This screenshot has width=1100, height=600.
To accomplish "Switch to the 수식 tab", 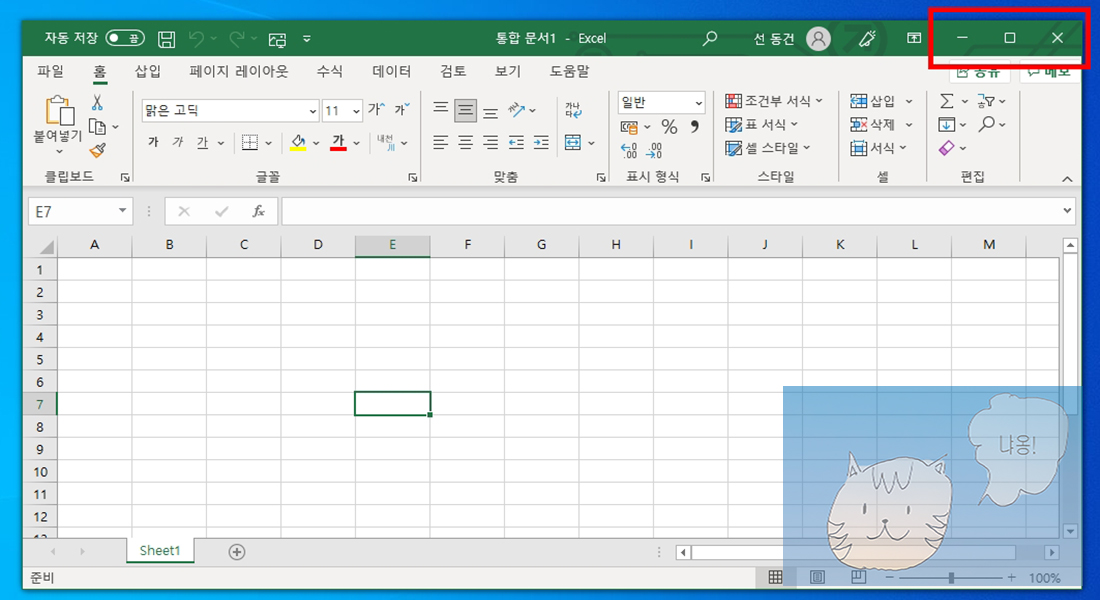I will (330, 71).
